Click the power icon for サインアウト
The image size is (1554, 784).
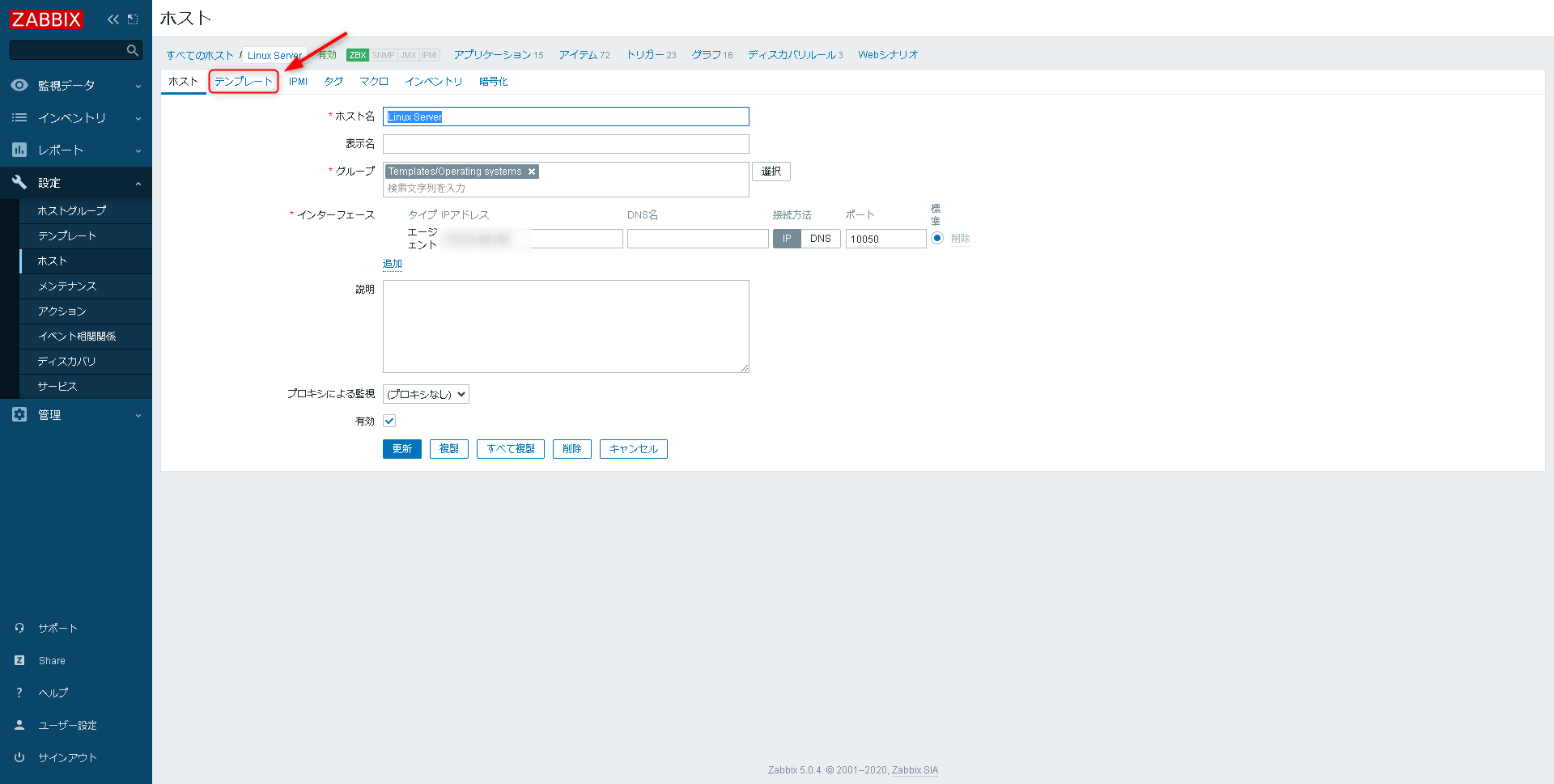19,757
